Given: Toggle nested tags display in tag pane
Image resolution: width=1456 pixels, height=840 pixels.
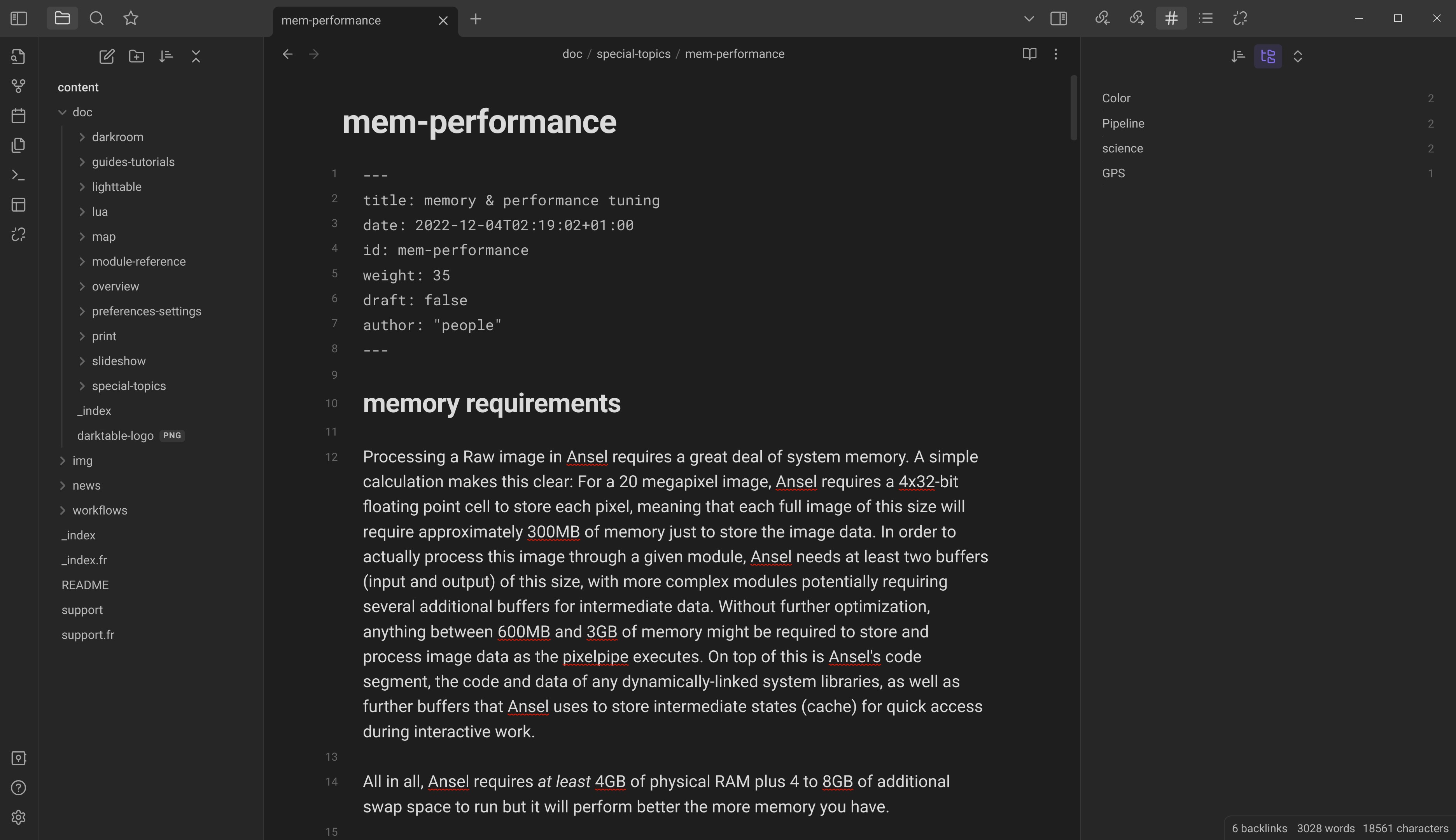Looking at the screenshot, I should (1268, 56).
